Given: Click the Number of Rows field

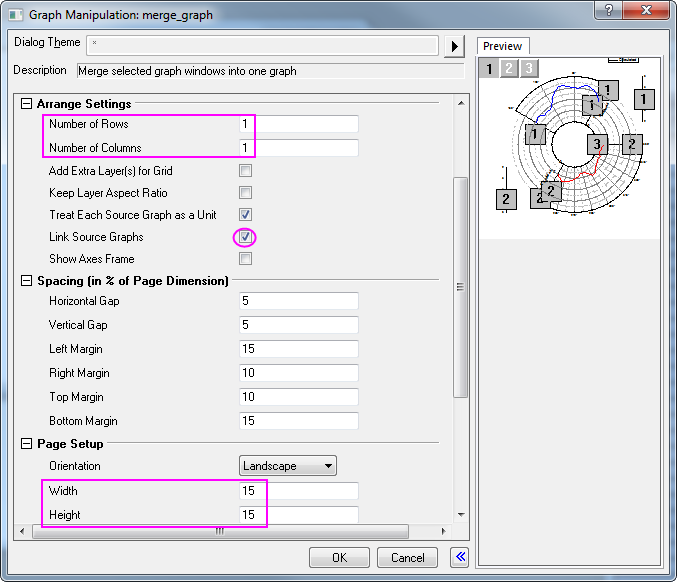Looking at the screenshot, I should click(299, 124).
